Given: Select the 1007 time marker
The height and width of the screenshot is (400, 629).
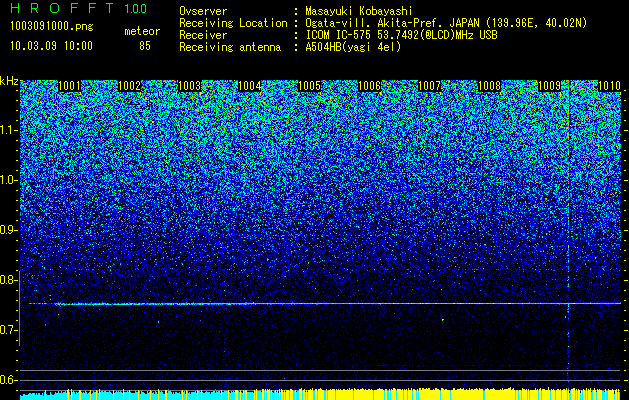Looking at the screenshot, I should tap(430, 86).
